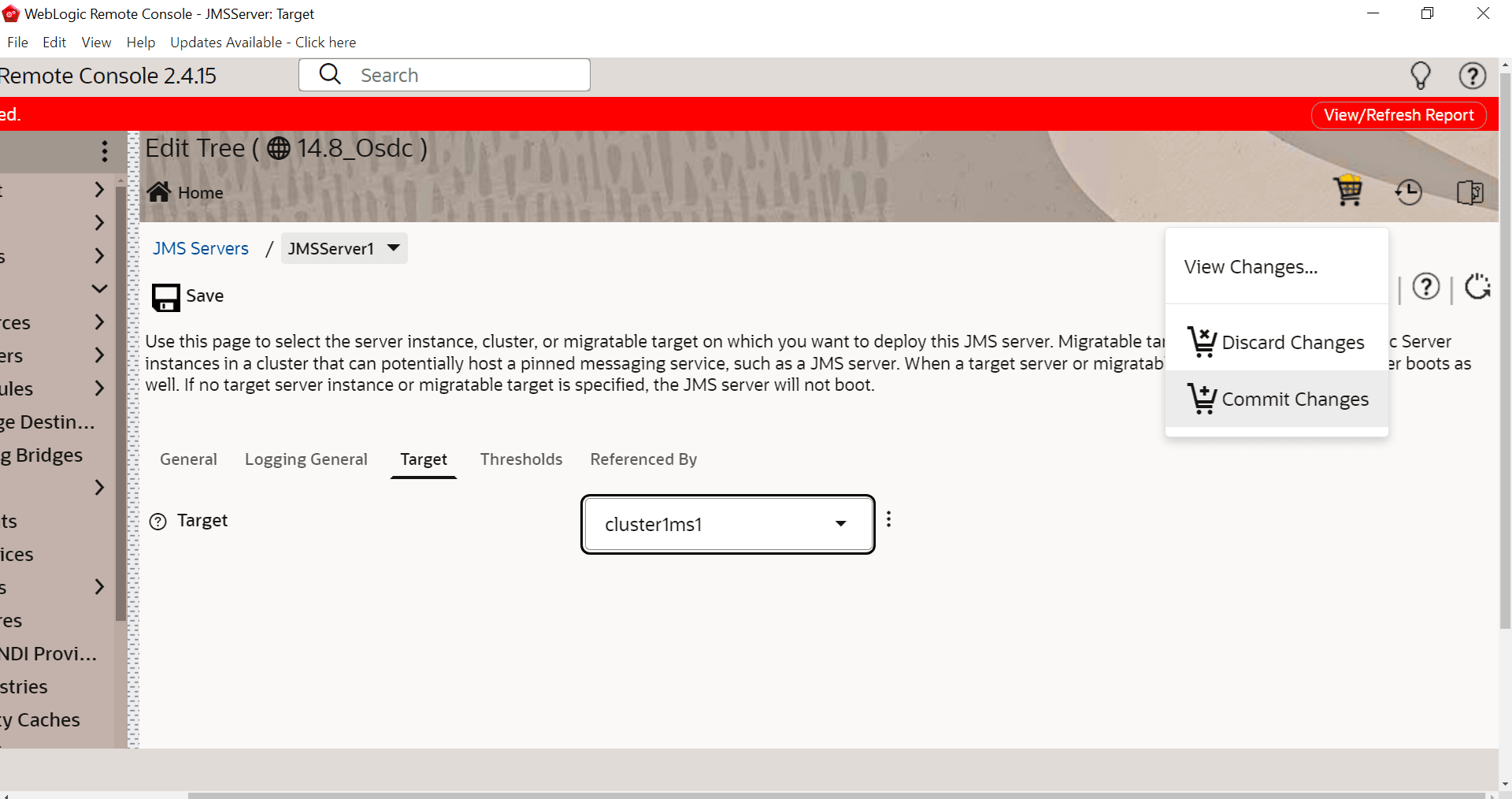
Task: Switch to the Logging General tab
Action: (x=306, y=459)
